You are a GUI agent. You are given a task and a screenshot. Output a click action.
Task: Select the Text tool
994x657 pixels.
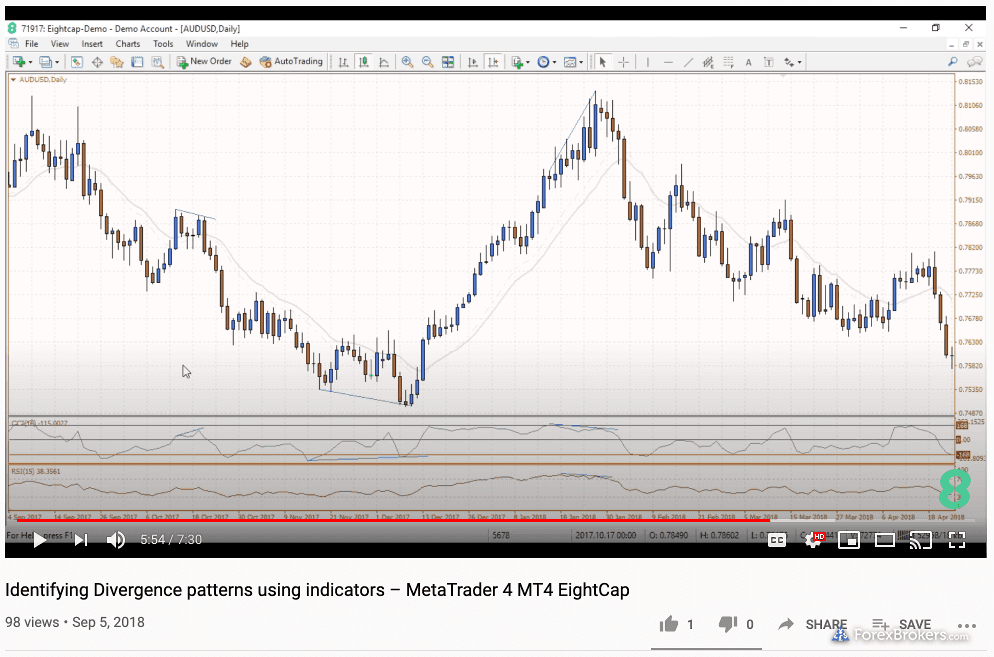749,62
